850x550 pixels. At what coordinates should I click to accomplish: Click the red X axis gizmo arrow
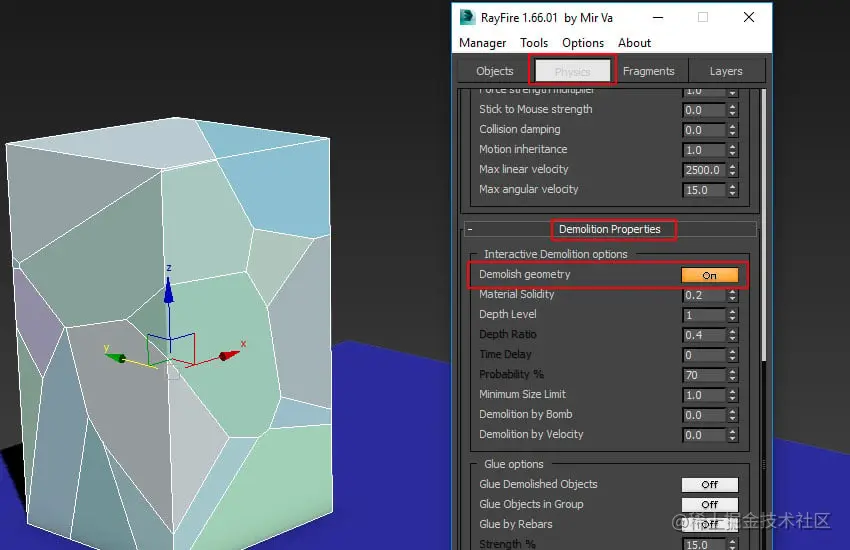tap(229, 355)
